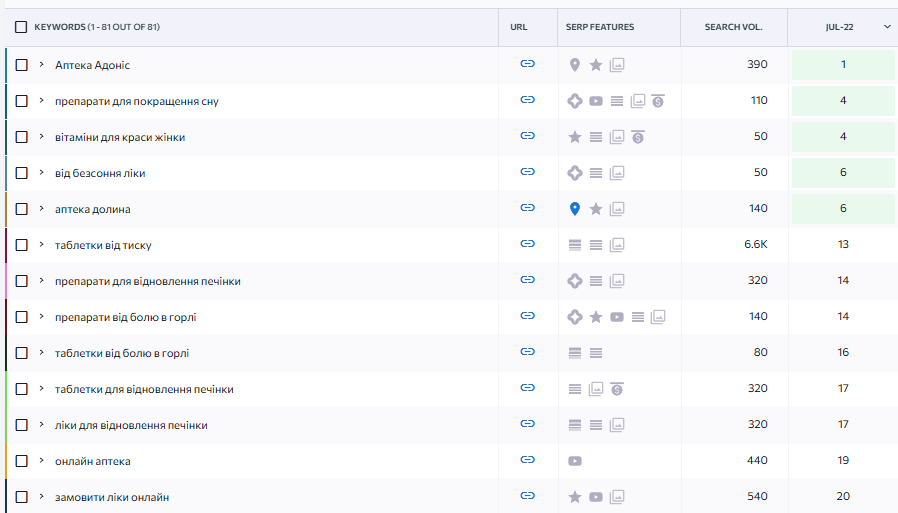Click video icon for замовити ліки онлайн
Screen dimensions: 898x513
(x=596, y=497)
